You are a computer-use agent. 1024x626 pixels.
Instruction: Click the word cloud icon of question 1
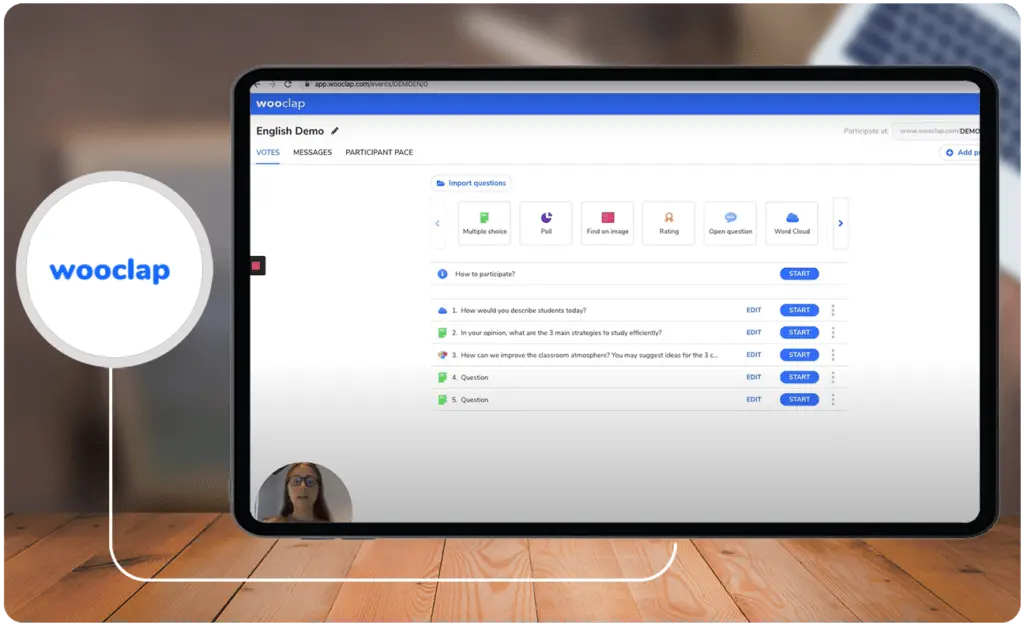[x=442, y=310]
